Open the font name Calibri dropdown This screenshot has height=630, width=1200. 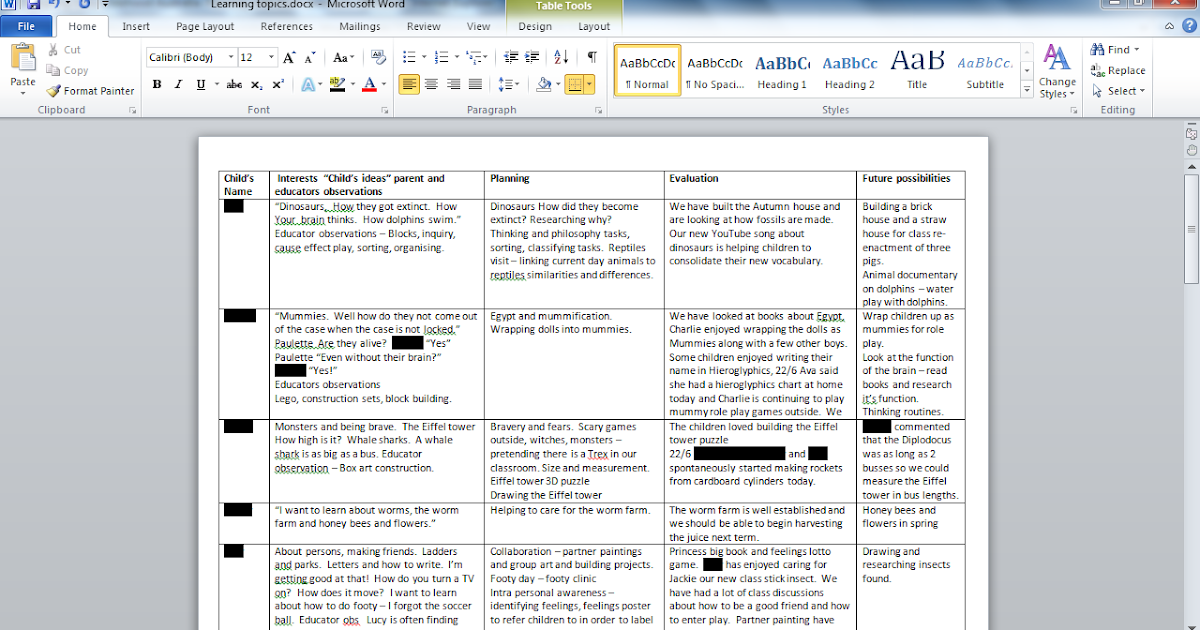point(231,58)
